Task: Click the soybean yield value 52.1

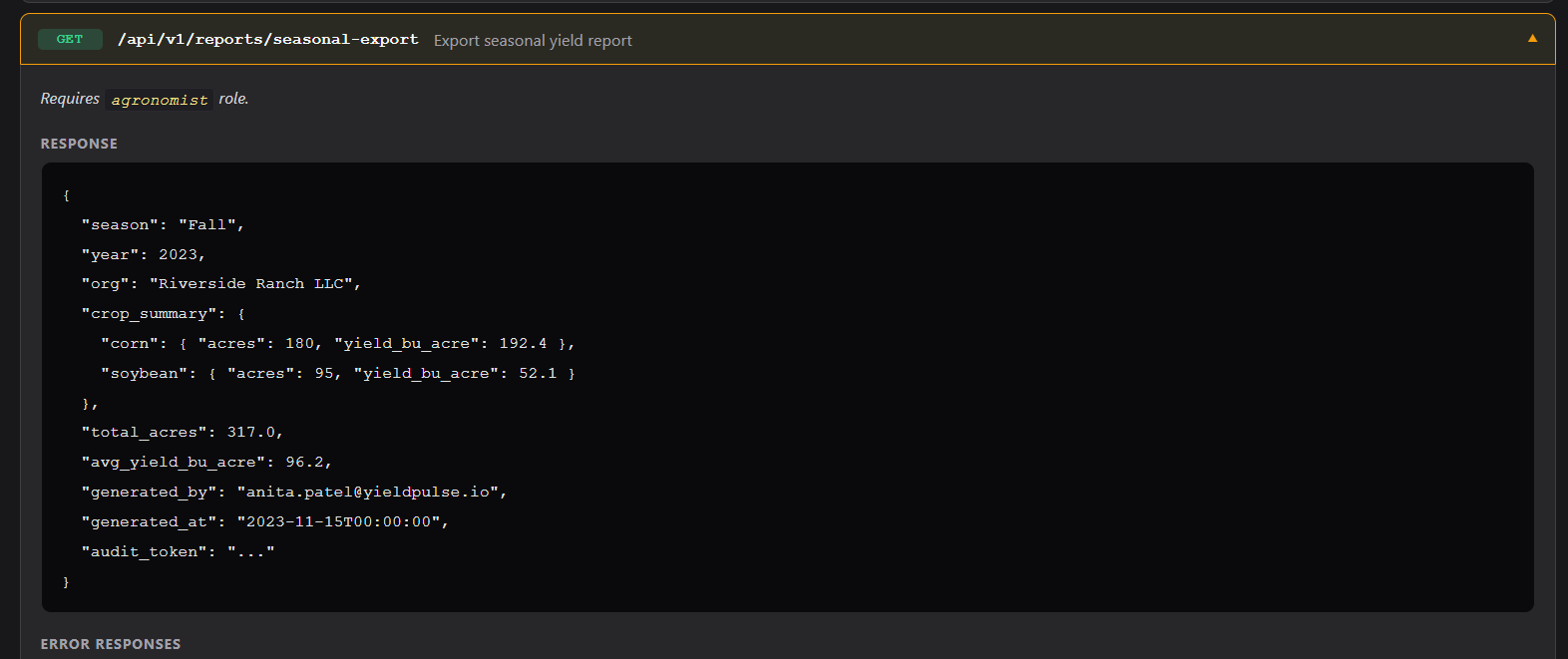Action: coord(538,374)
